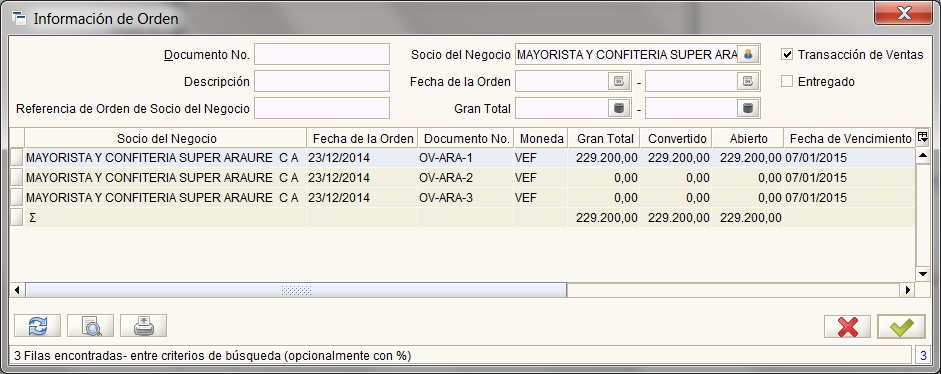Viewport: 941px width, 374px height.
Task: Open calculator for minimum Gran Total
Action: coord(619,108)
